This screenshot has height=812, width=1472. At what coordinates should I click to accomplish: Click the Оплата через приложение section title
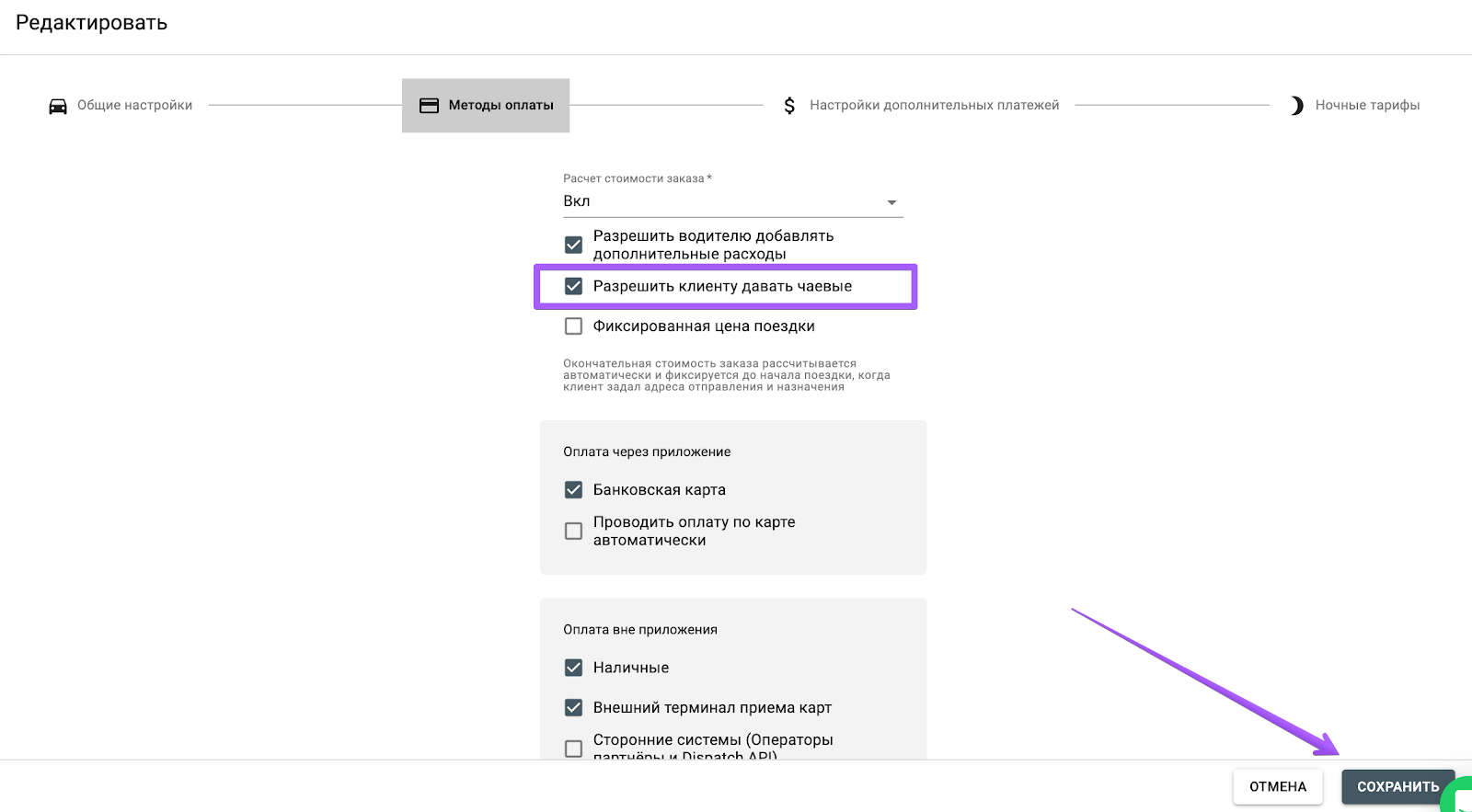point(647,452)
